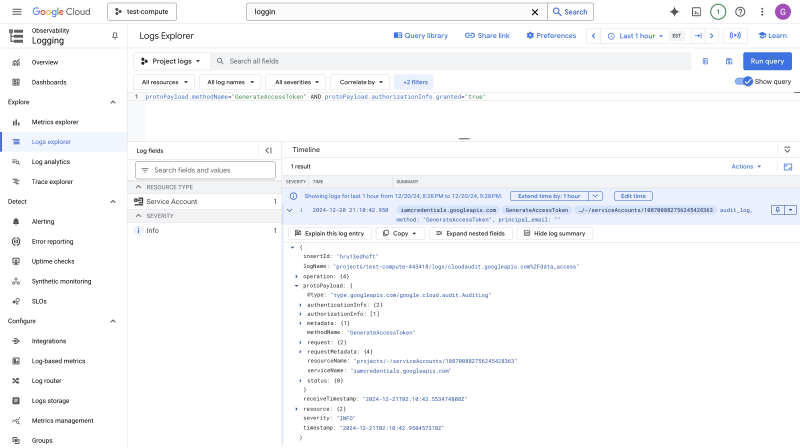Click Extend time by 1 hour button
This screenshot has height=448, width=800.
[x=549, y=196]
